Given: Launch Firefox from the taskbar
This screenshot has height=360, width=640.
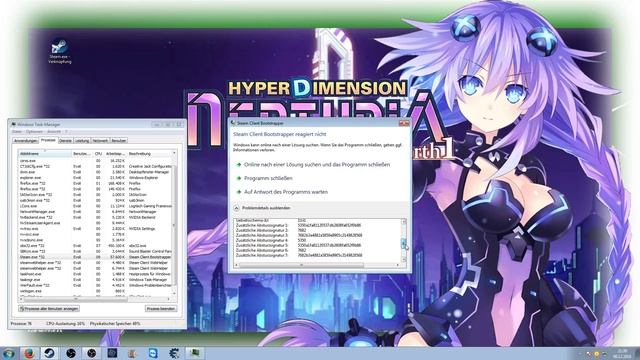Looking at the screenshot, I should click(29, 353).
